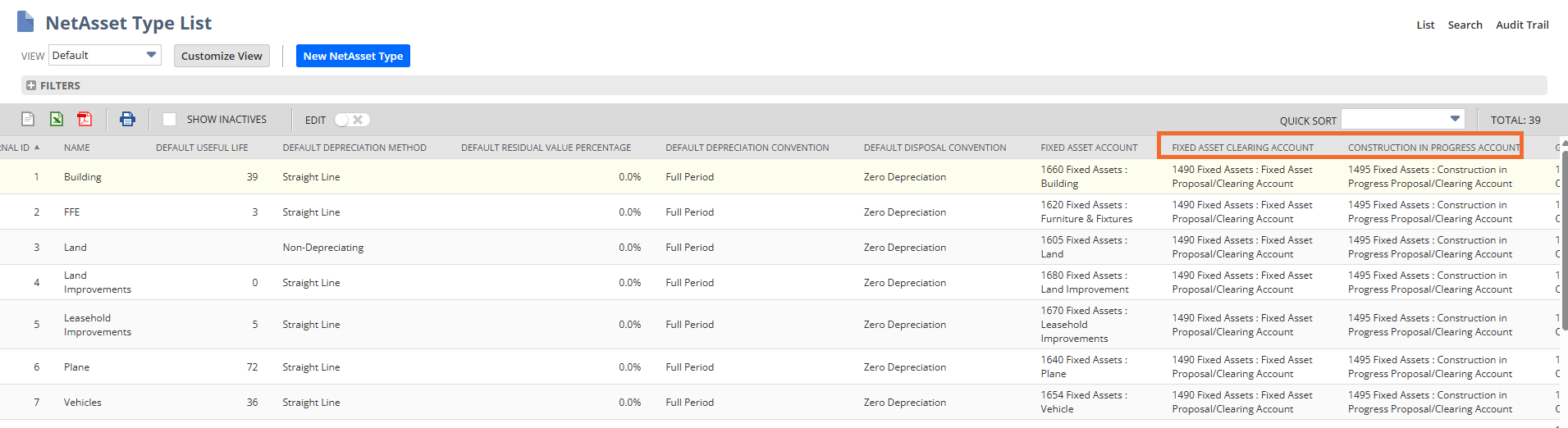Screen dimensions: 1568x428
Task: Sort by Fixed Asset Account column
Action: pyautogui.click(x=1089, y=148)
